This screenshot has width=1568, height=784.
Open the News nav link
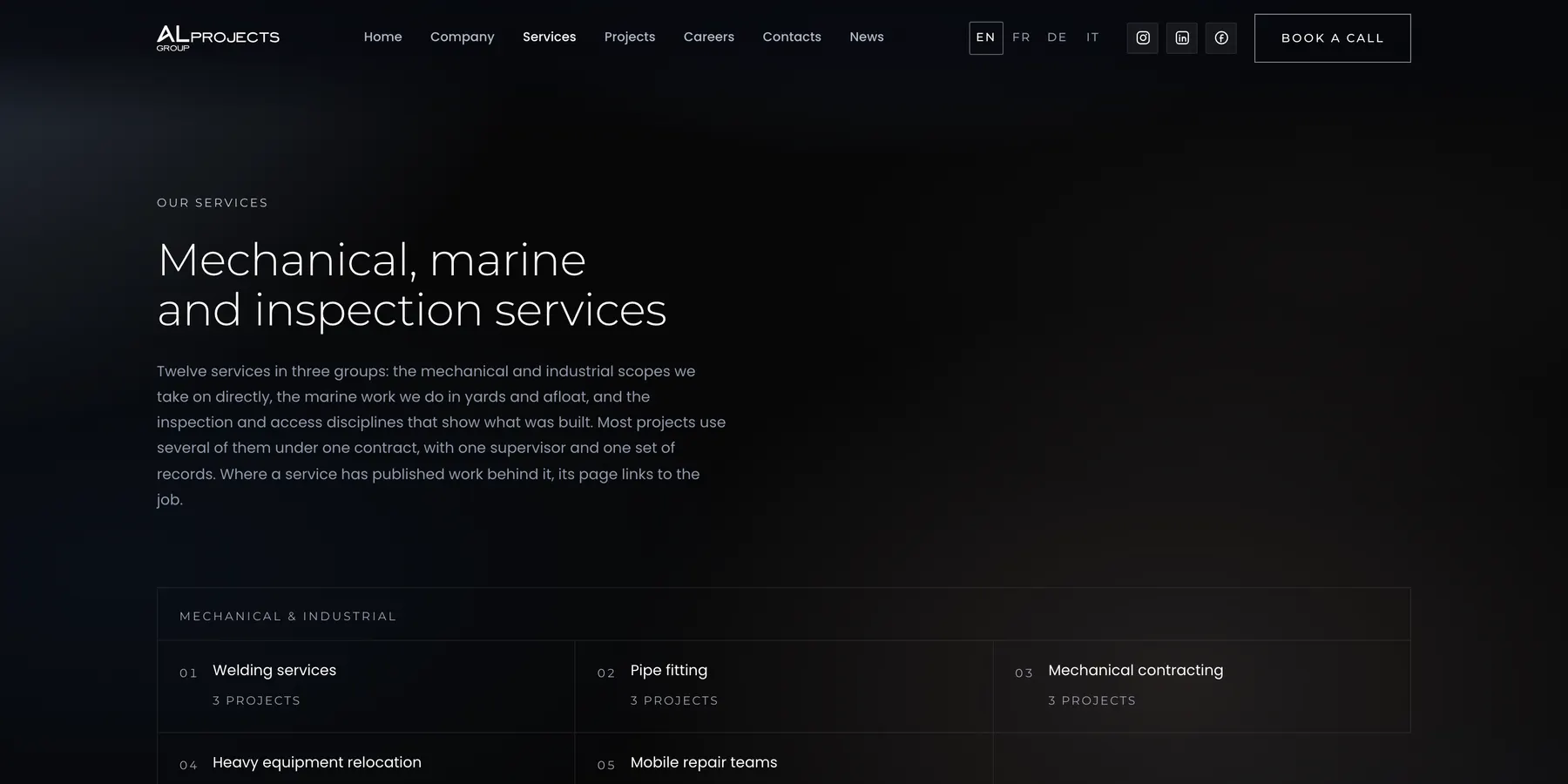[867, 37]
